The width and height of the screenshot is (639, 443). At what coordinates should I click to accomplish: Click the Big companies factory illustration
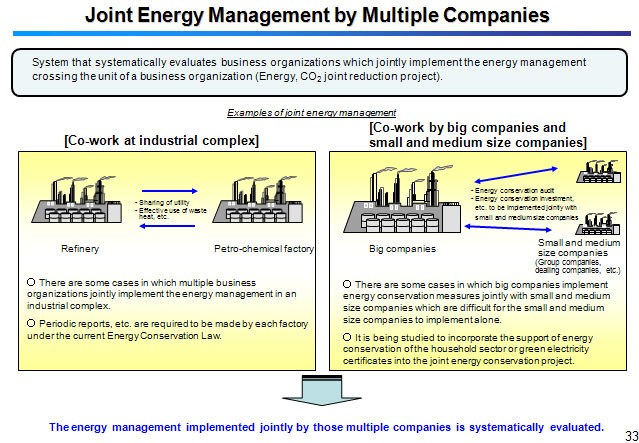(x=403, y=199)
